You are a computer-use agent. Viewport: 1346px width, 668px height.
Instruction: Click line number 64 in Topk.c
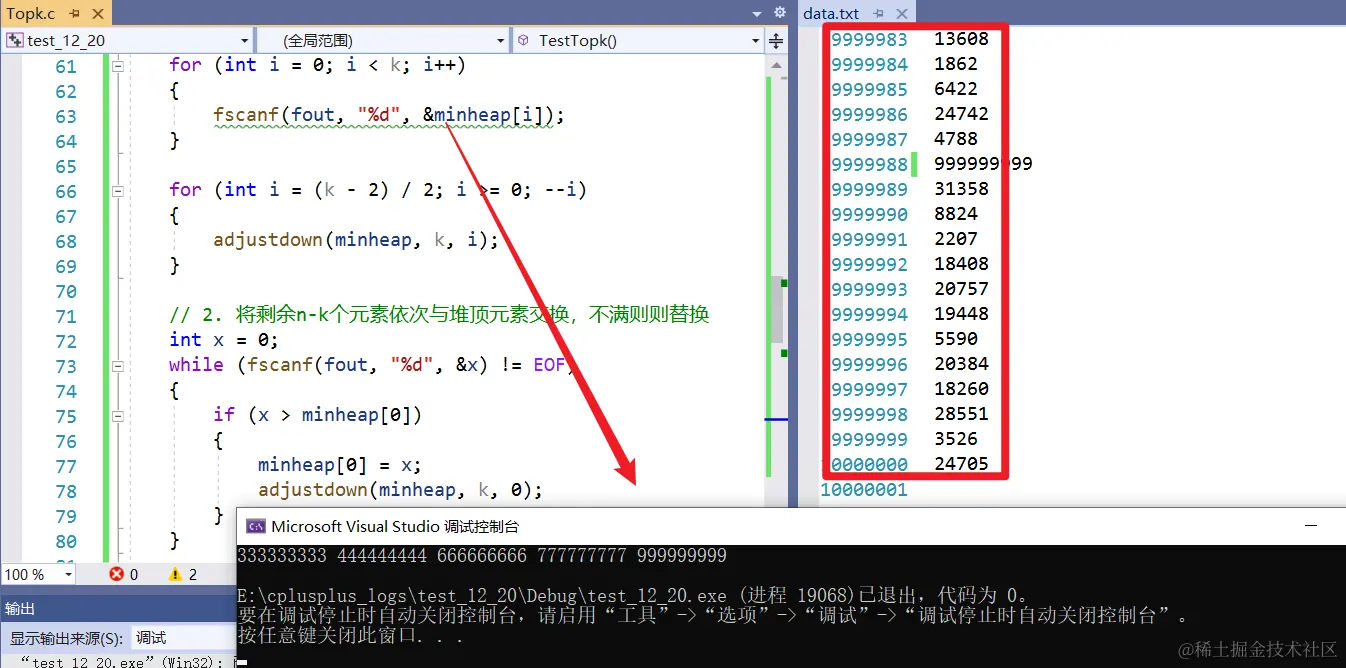(66, 140)
